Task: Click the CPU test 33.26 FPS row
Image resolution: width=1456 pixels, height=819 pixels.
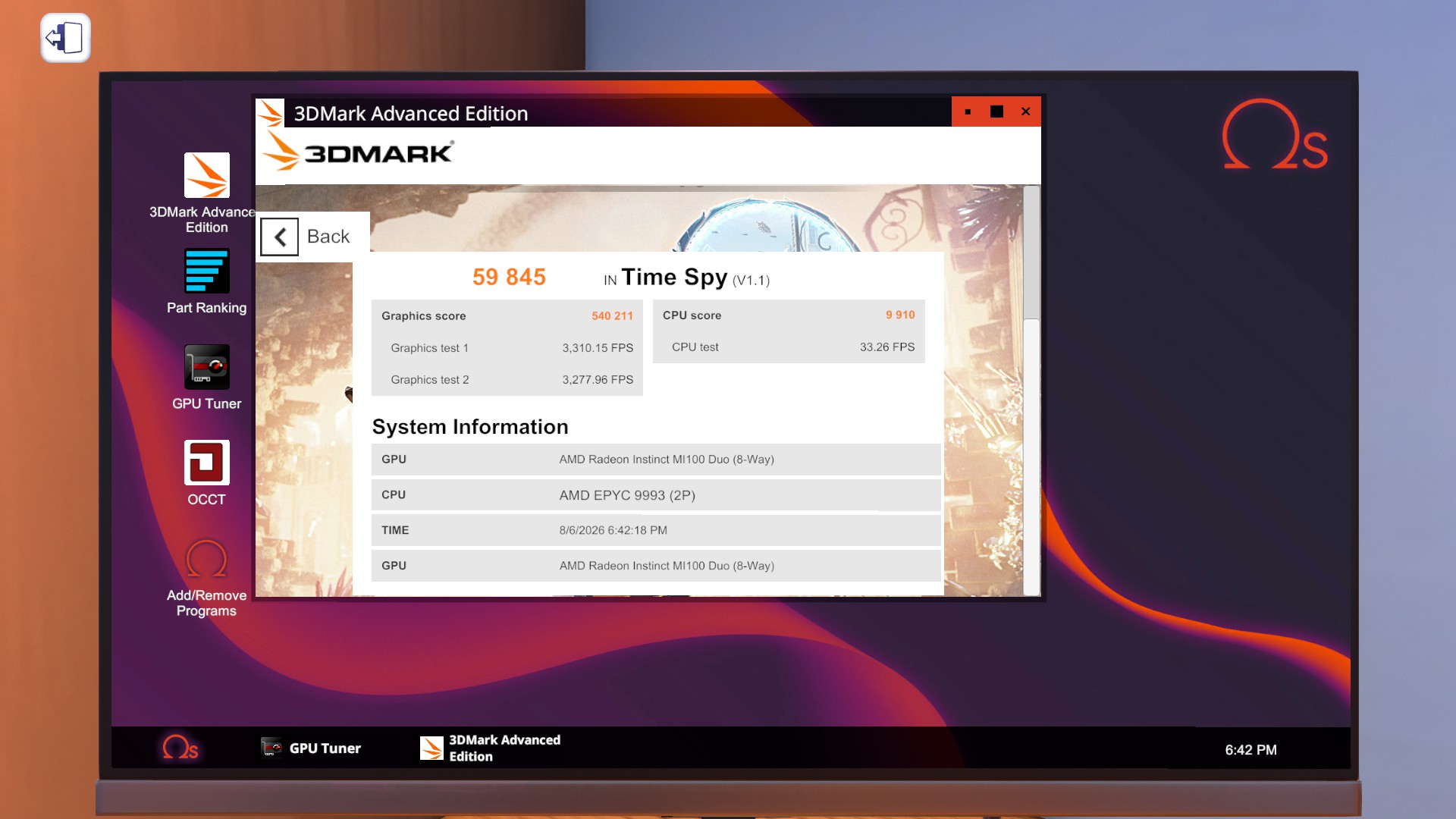Action: pos(789,347)
